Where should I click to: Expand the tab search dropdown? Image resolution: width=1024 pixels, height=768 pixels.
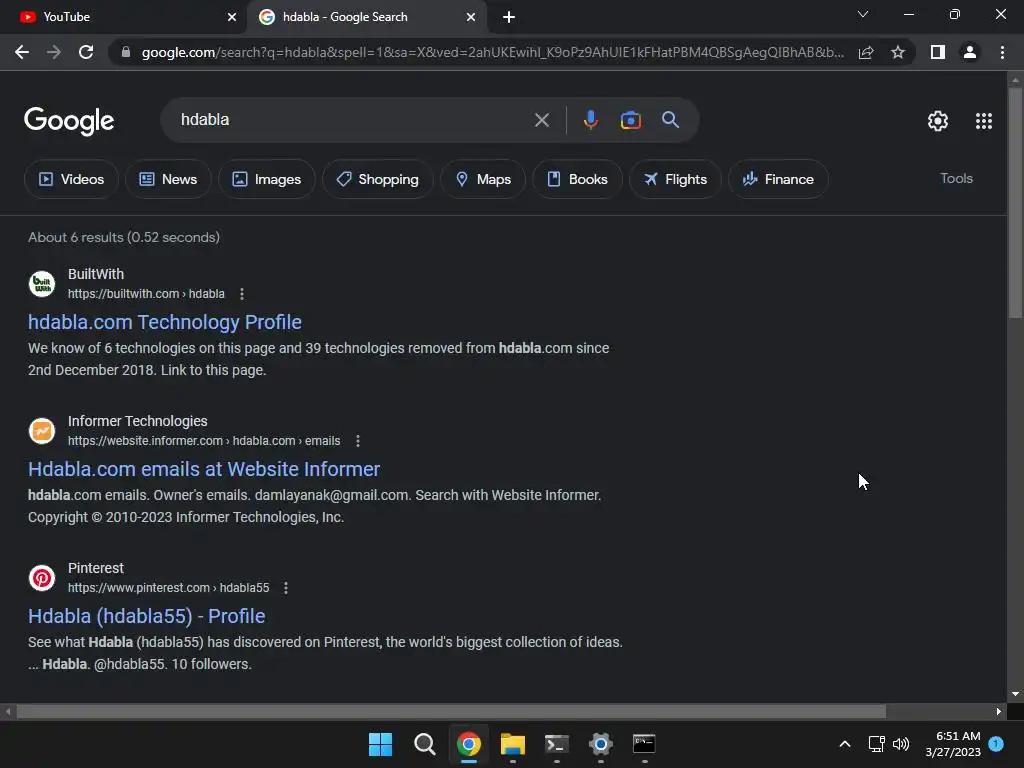[x=863, y=14]
